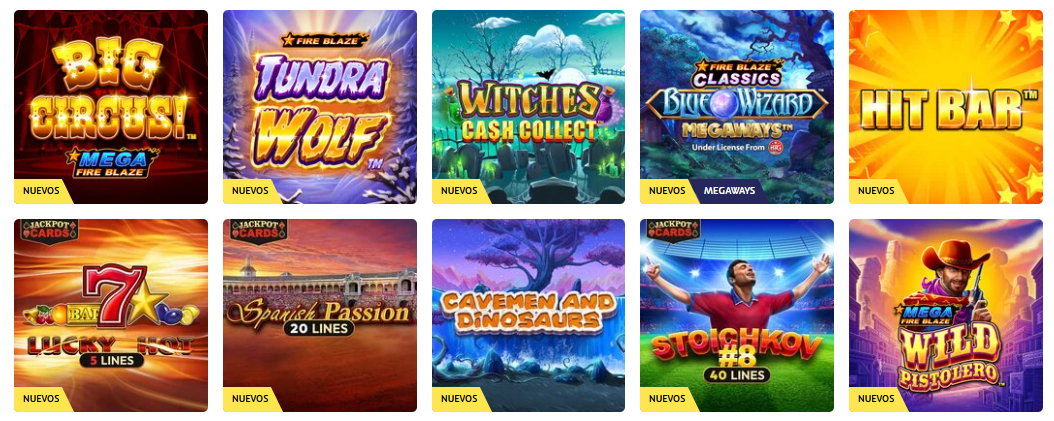Launch the Lucky Hot 5 Lines slot
1054x421 pixels.
(x=111, y=315)
